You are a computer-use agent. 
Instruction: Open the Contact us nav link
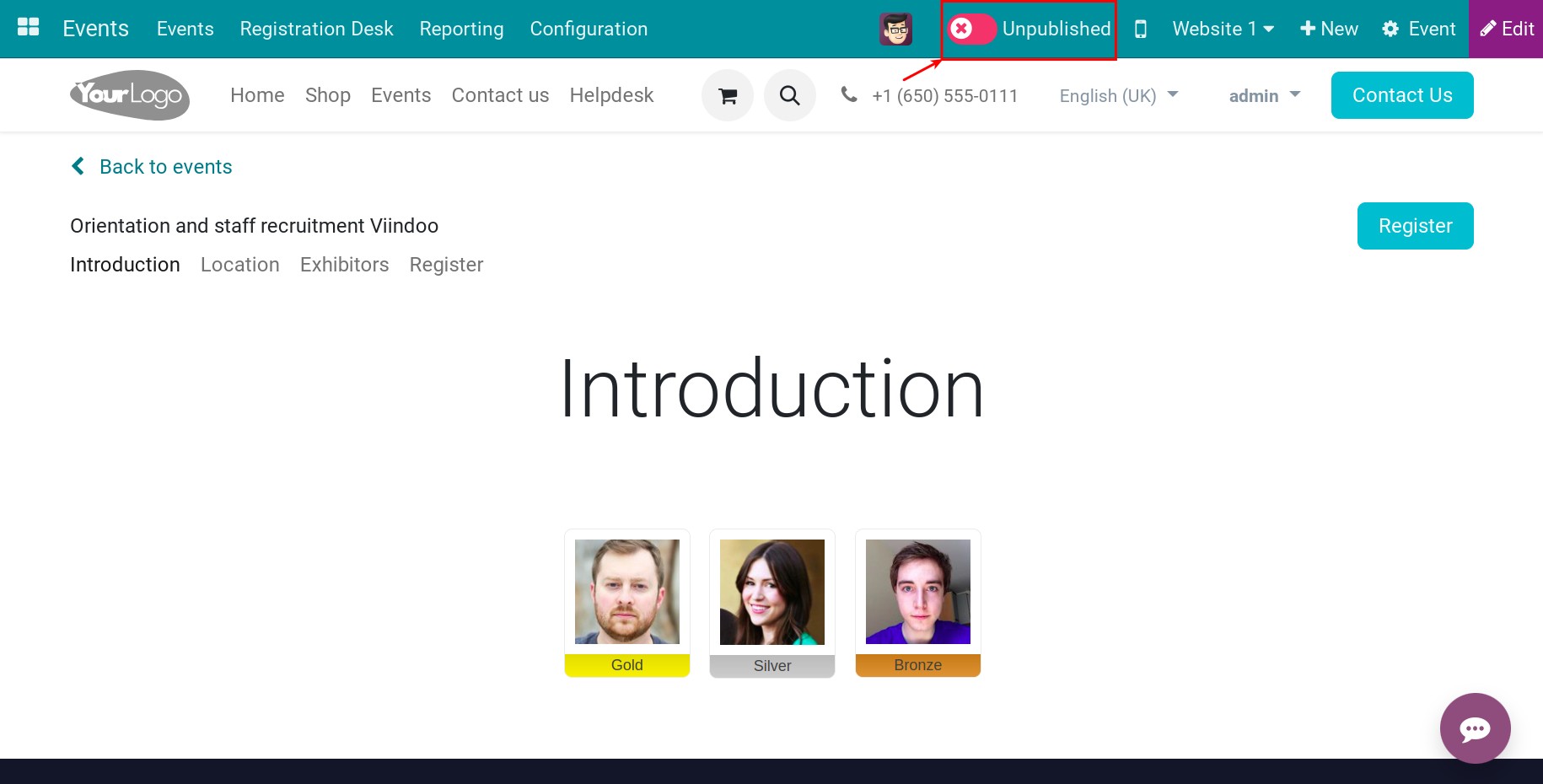pyautogui.click(x=500, y=95)
